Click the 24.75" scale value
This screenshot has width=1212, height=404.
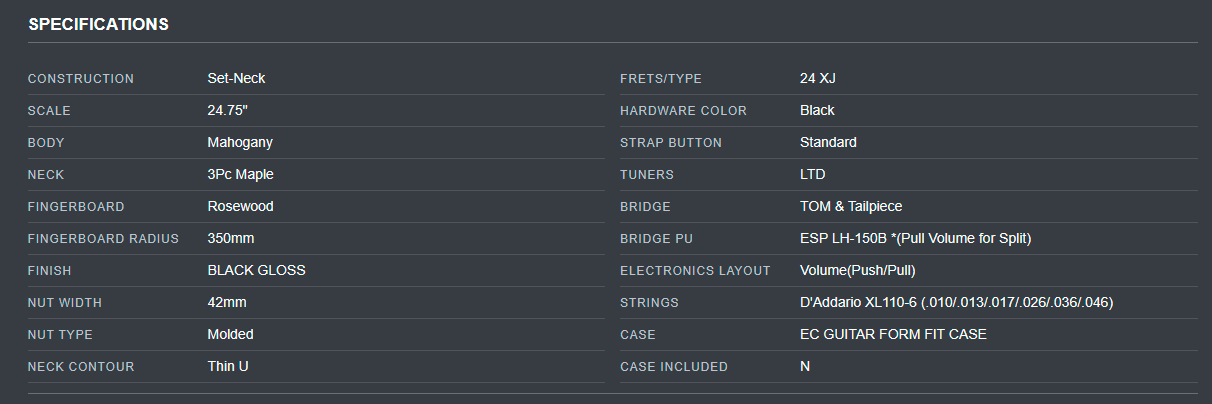227,110
